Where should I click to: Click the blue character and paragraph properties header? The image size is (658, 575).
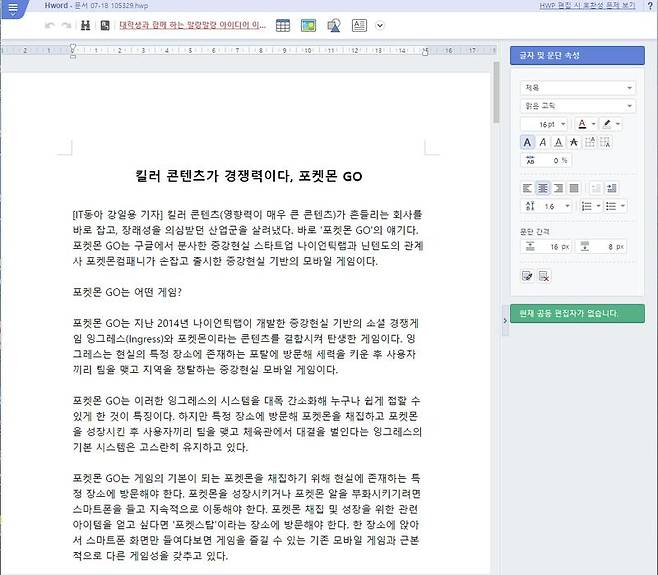[x=577, y=55]
